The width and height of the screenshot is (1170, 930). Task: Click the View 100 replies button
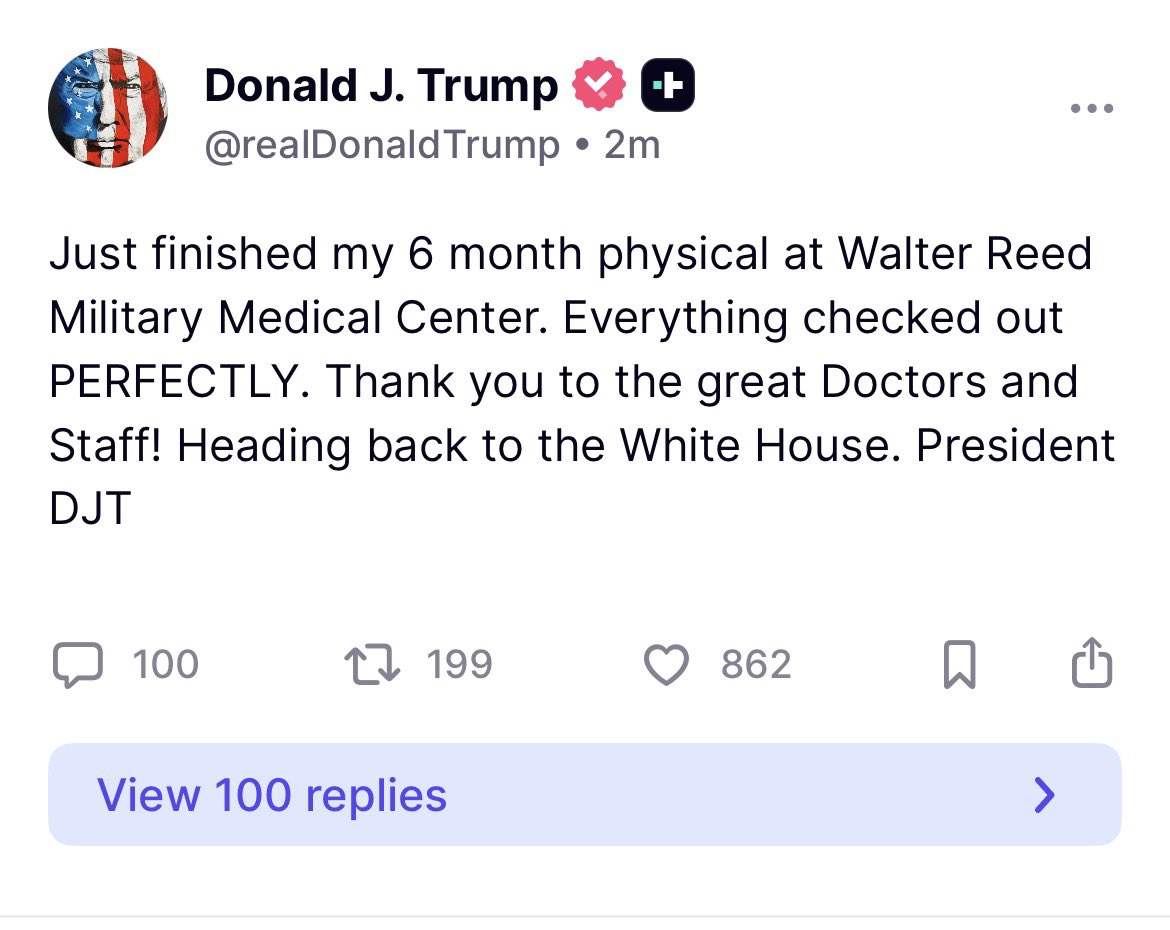point(585,794)
